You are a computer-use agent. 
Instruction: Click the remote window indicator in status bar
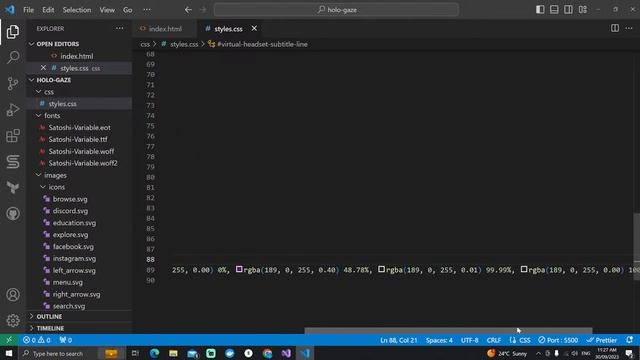[9, 340]
